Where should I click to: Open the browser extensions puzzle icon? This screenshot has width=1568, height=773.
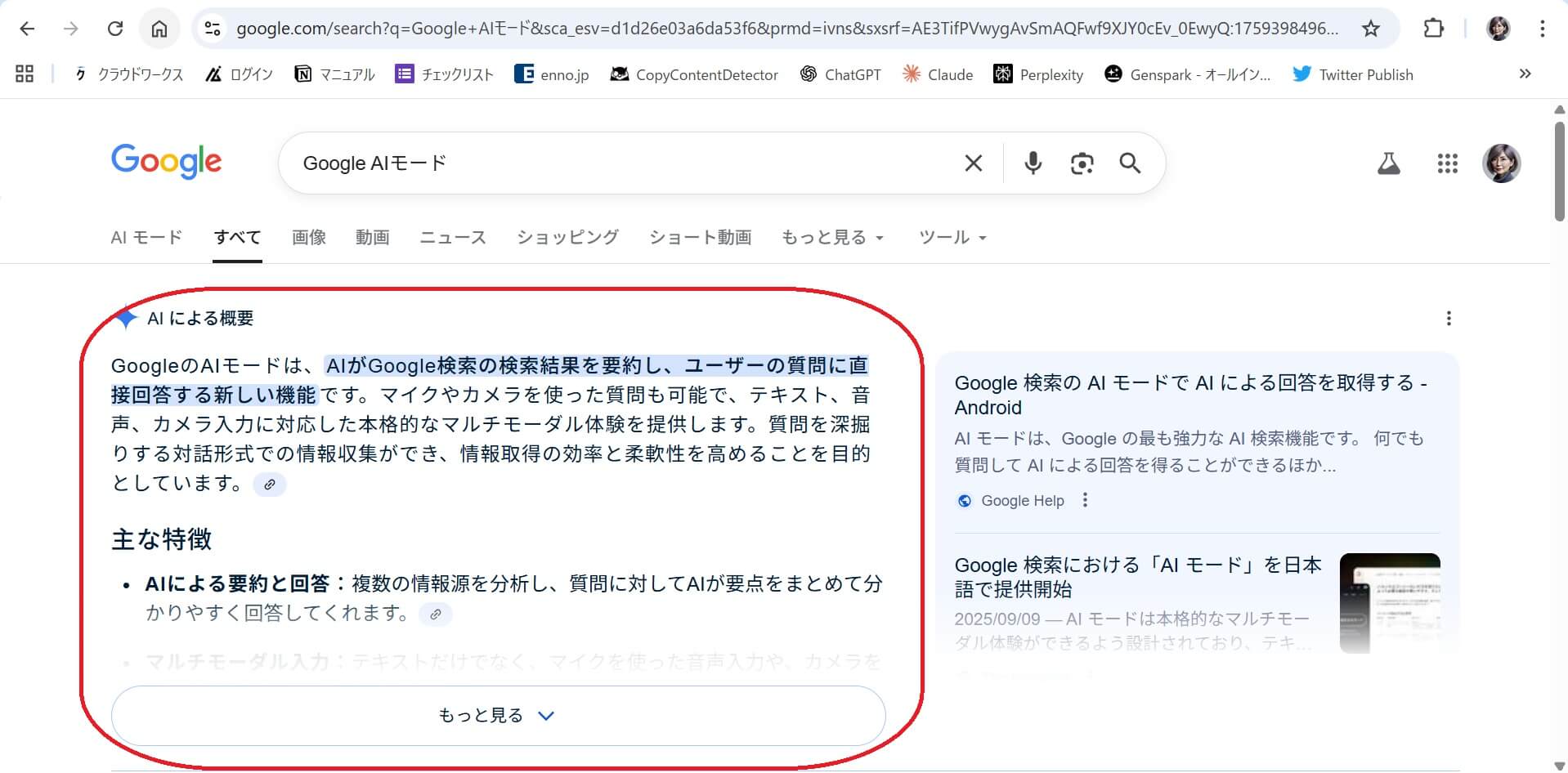tap(1433, 29)
